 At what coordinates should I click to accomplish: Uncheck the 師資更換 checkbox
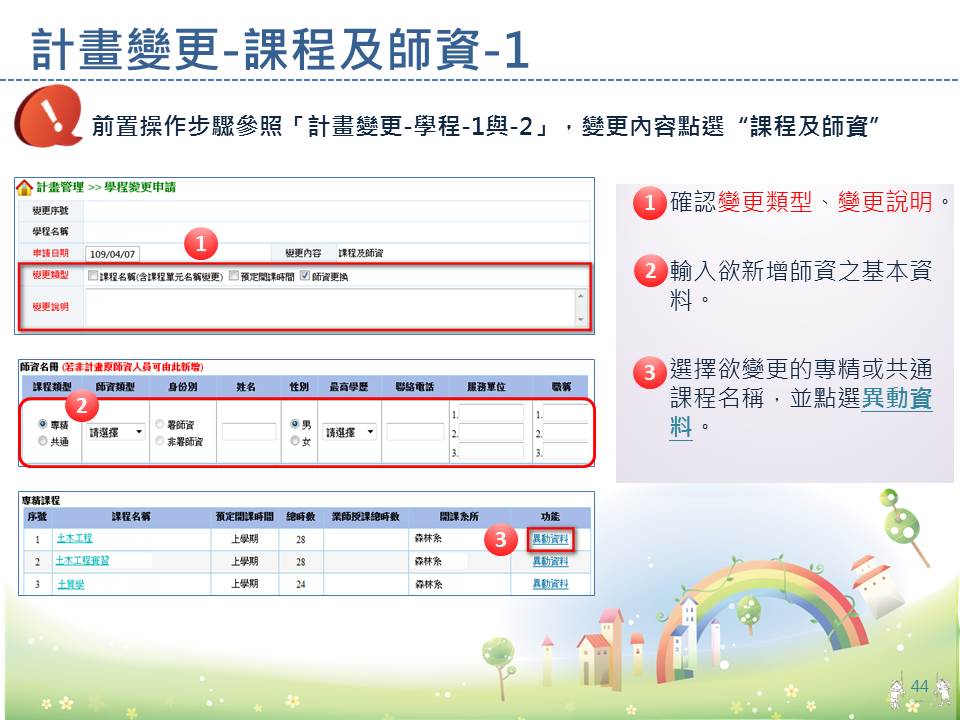[305, 276]
